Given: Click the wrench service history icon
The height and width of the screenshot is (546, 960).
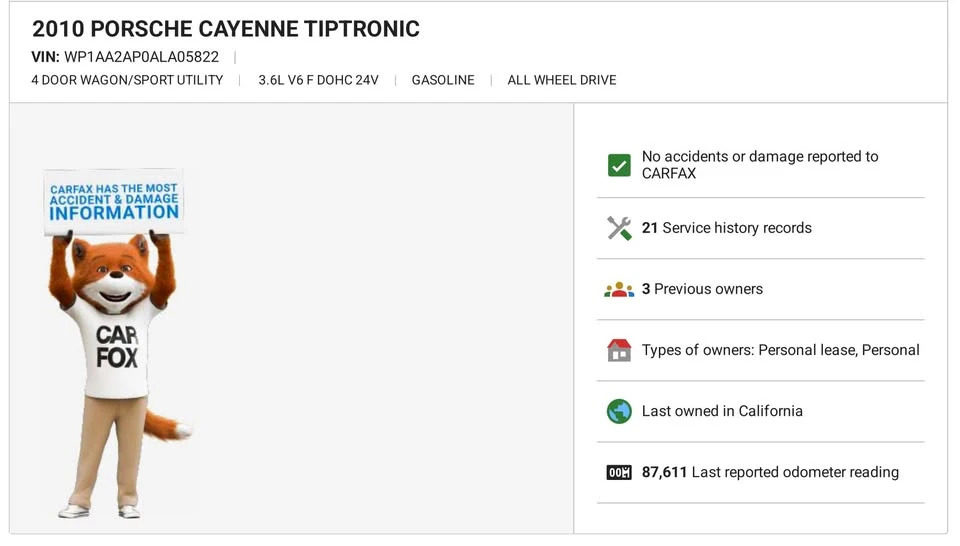Looking at the screenshot, I should (x=619, y=228).
